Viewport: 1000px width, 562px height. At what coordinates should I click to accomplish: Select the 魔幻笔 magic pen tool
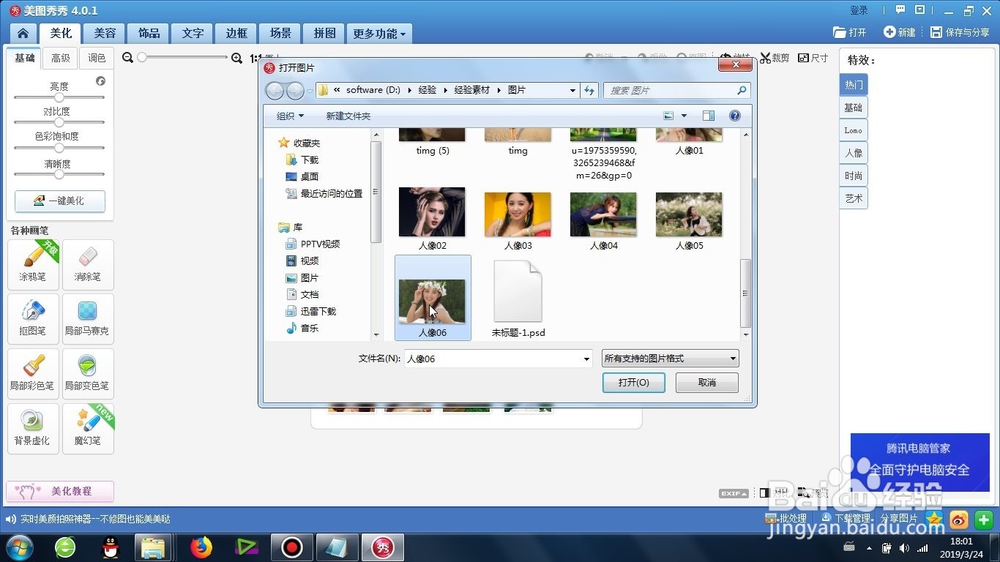[88, 428]
